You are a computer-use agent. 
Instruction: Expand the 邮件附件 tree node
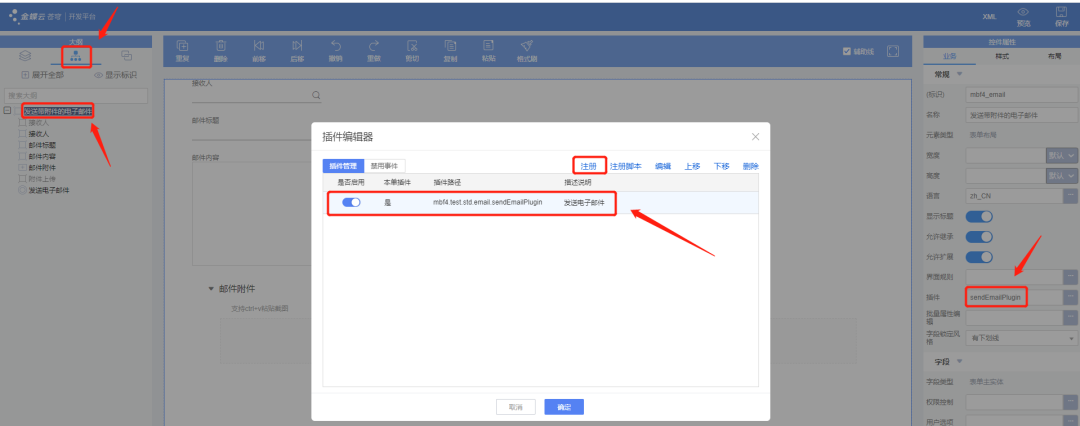(x=22, y=168)
